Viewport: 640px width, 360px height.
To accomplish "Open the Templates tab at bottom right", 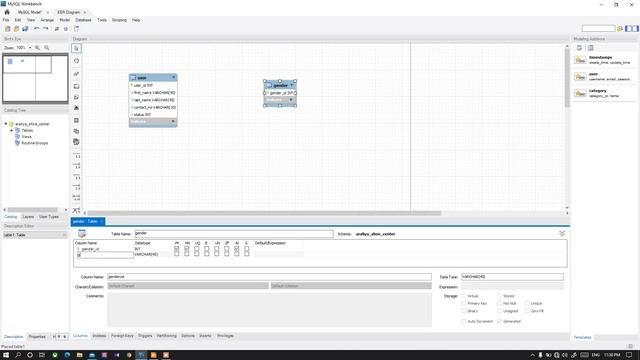I will click(x=582, y=338).
